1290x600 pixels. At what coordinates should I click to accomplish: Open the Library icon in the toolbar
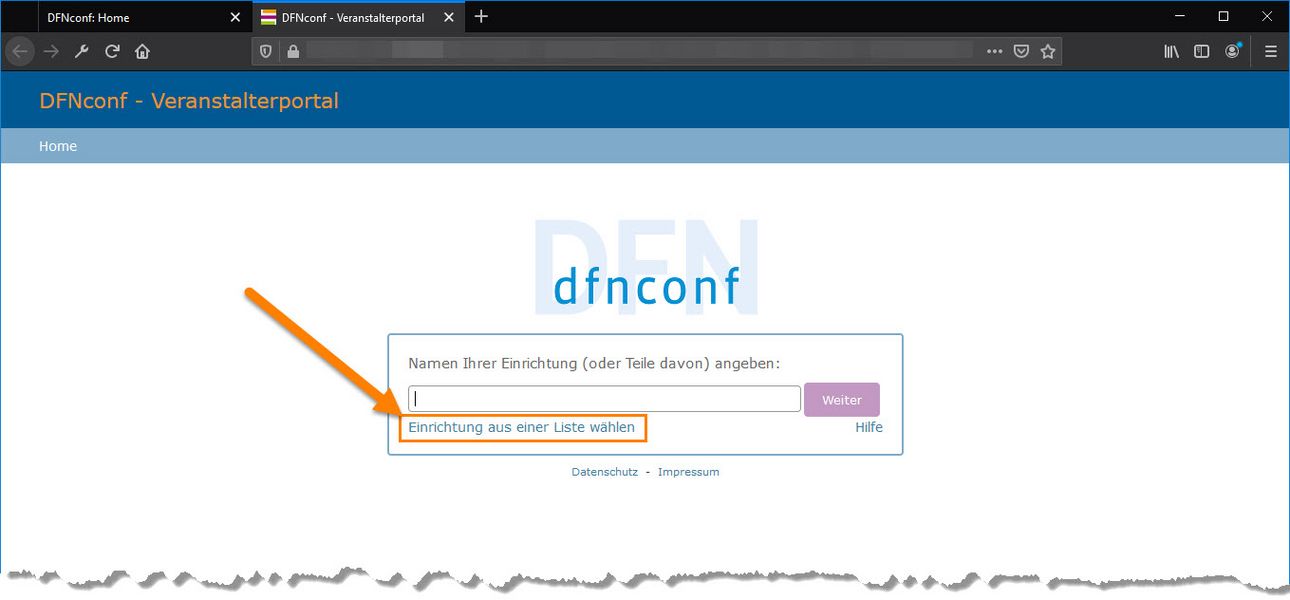tap(1172, 51)
